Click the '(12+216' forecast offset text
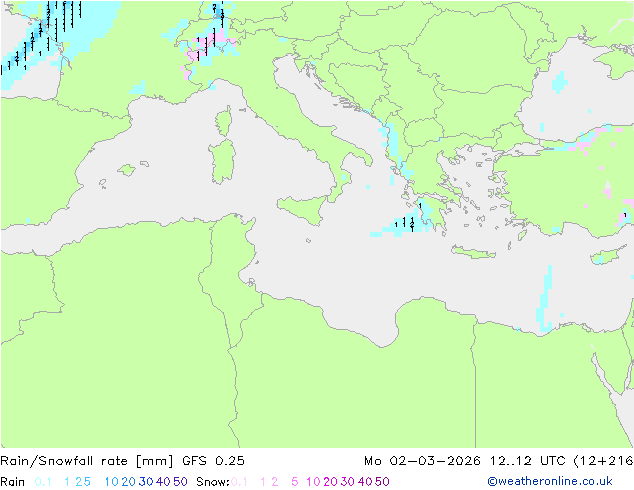 click(603, 461)
